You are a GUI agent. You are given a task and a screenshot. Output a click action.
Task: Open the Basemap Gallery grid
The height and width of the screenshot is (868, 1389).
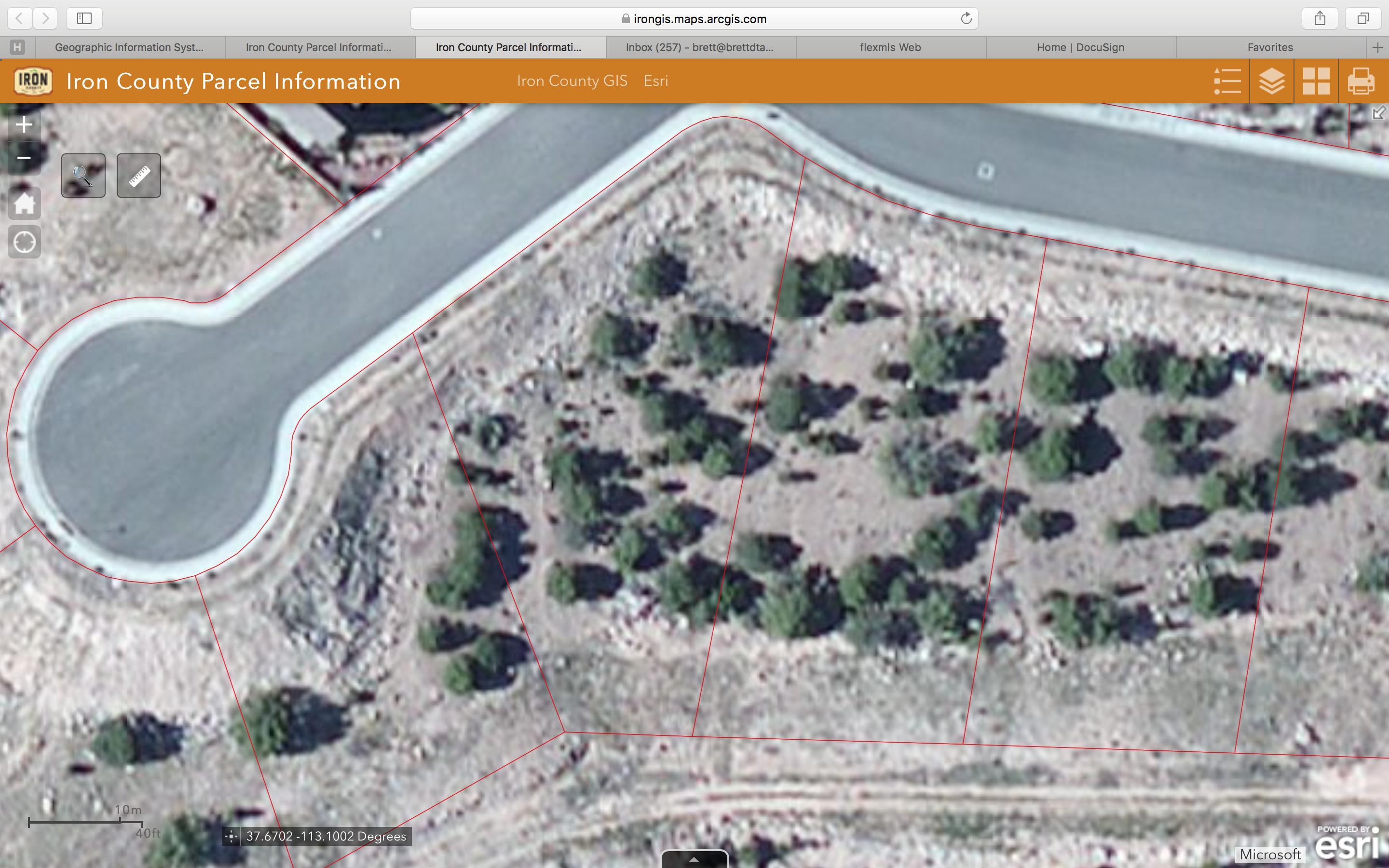[1316, 81]
